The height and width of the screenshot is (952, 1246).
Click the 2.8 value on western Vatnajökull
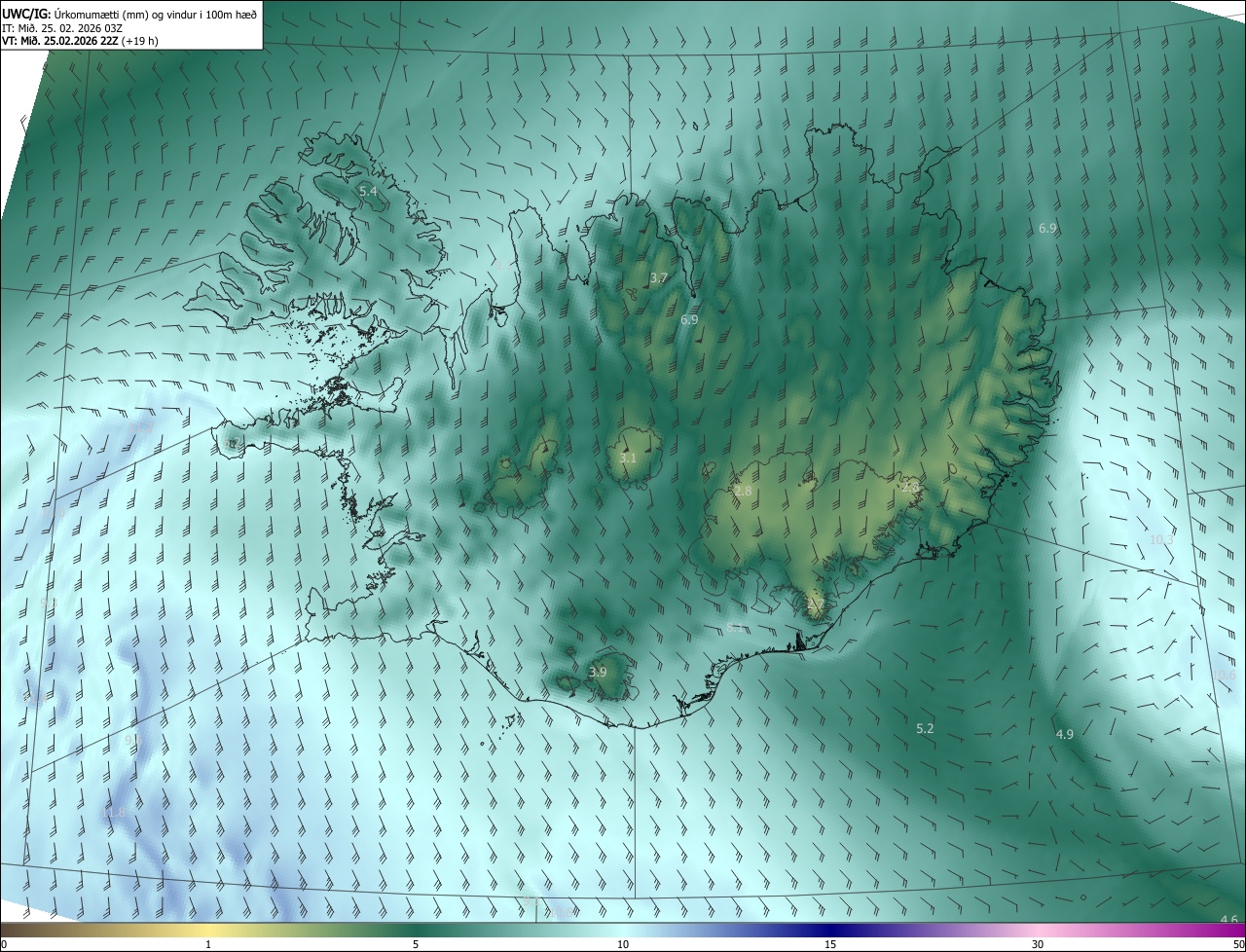click(743, 492)
